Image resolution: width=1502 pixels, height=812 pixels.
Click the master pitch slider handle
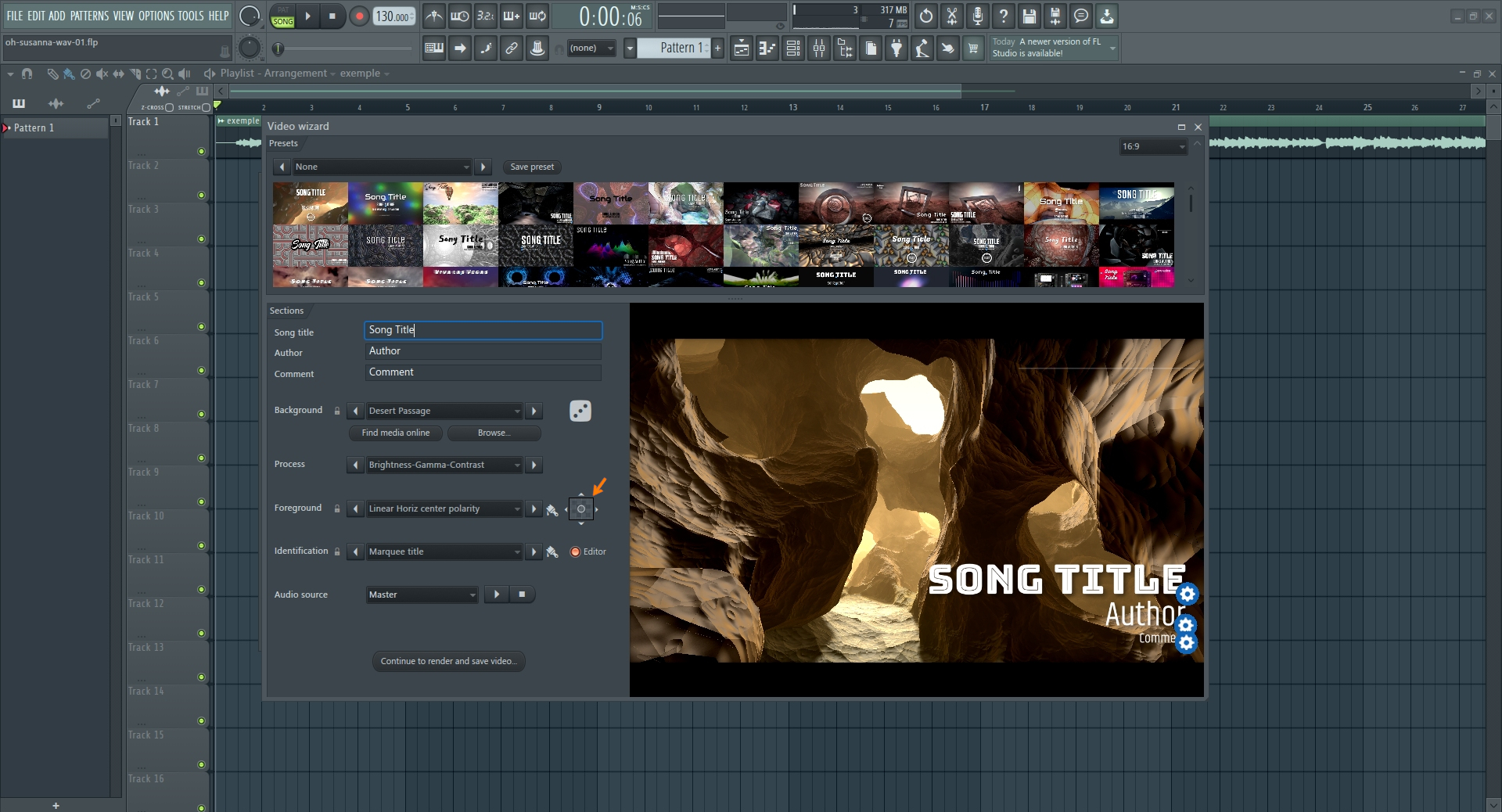[x=278, y=49]
